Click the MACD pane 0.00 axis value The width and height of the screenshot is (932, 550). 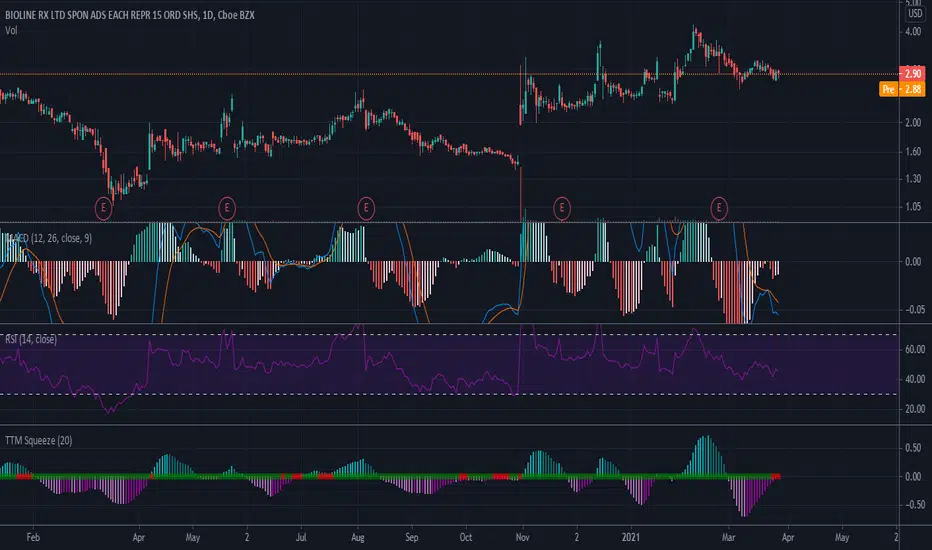coord(913,262)
